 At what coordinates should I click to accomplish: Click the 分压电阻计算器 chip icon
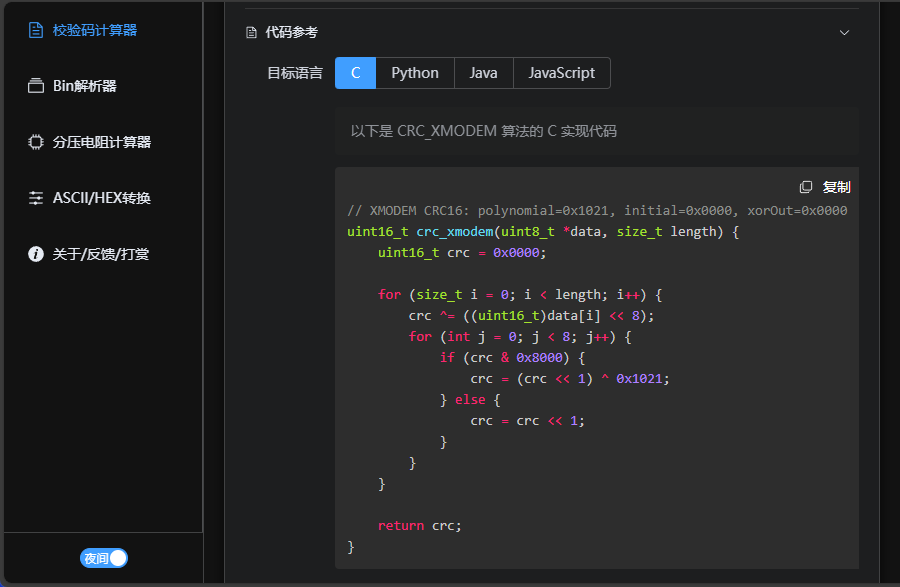(x=36, y=142)
